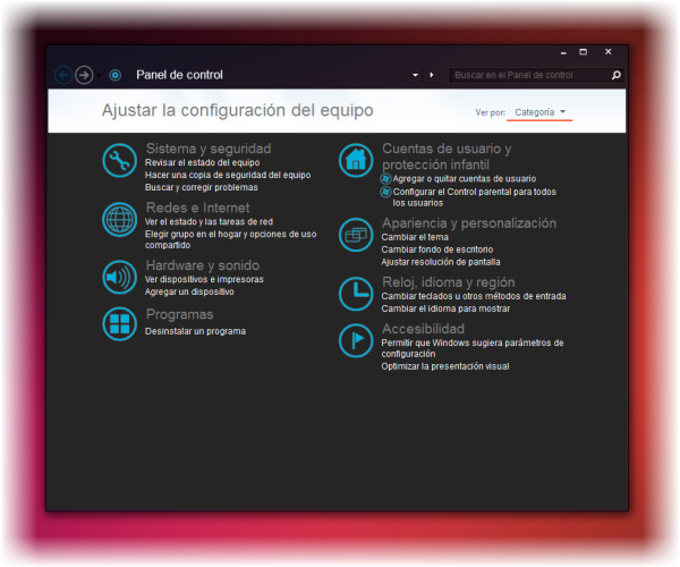Maximize the Panel de control window
This screenshot has width=680, height=567.
(583, 52)
